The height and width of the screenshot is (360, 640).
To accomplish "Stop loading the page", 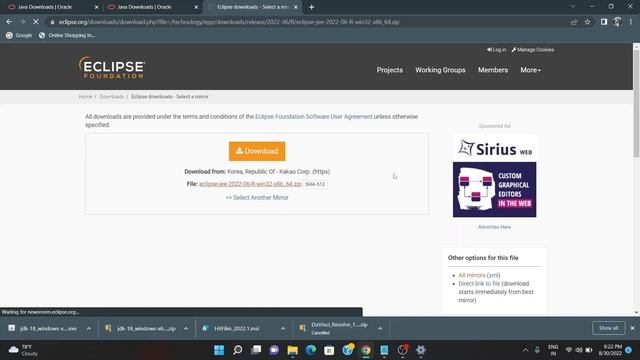I will 36,22.
